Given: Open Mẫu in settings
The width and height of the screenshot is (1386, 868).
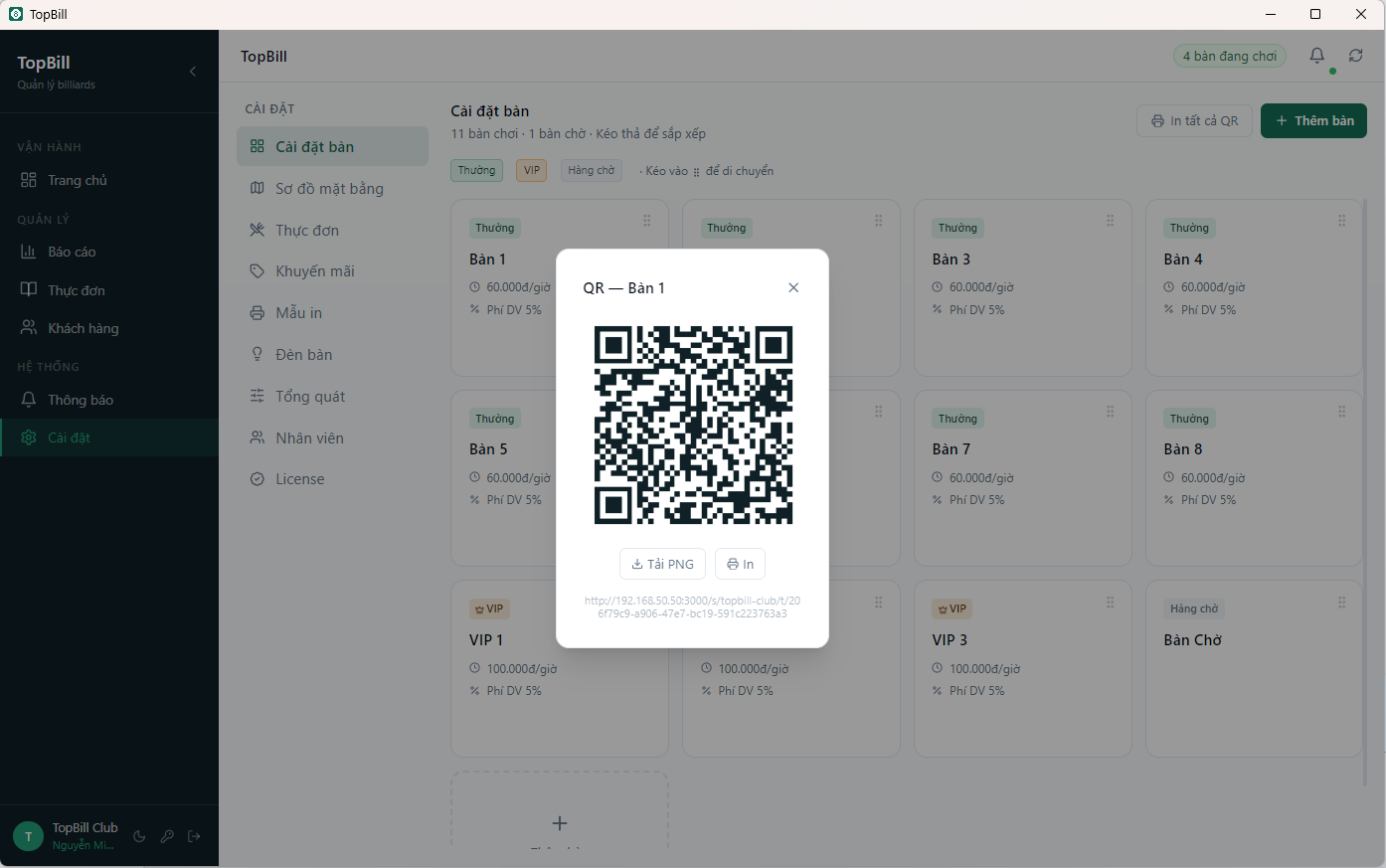Looking at the screenshot, I should [x=332, y=312].
